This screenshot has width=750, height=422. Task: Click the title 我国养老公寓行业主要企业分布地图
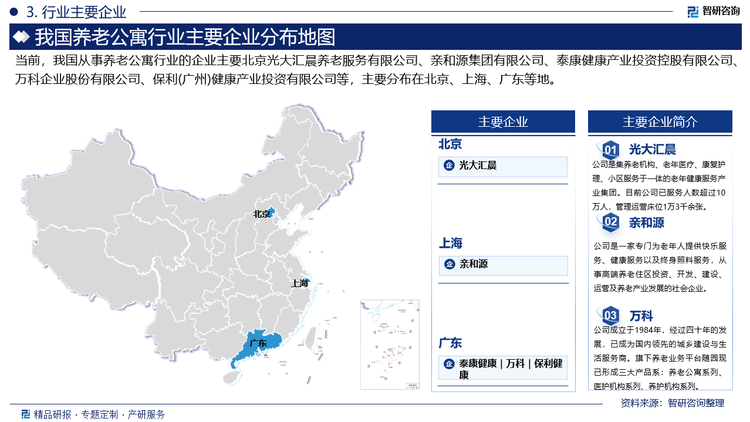pyautogui.click(x=185, y=37)
